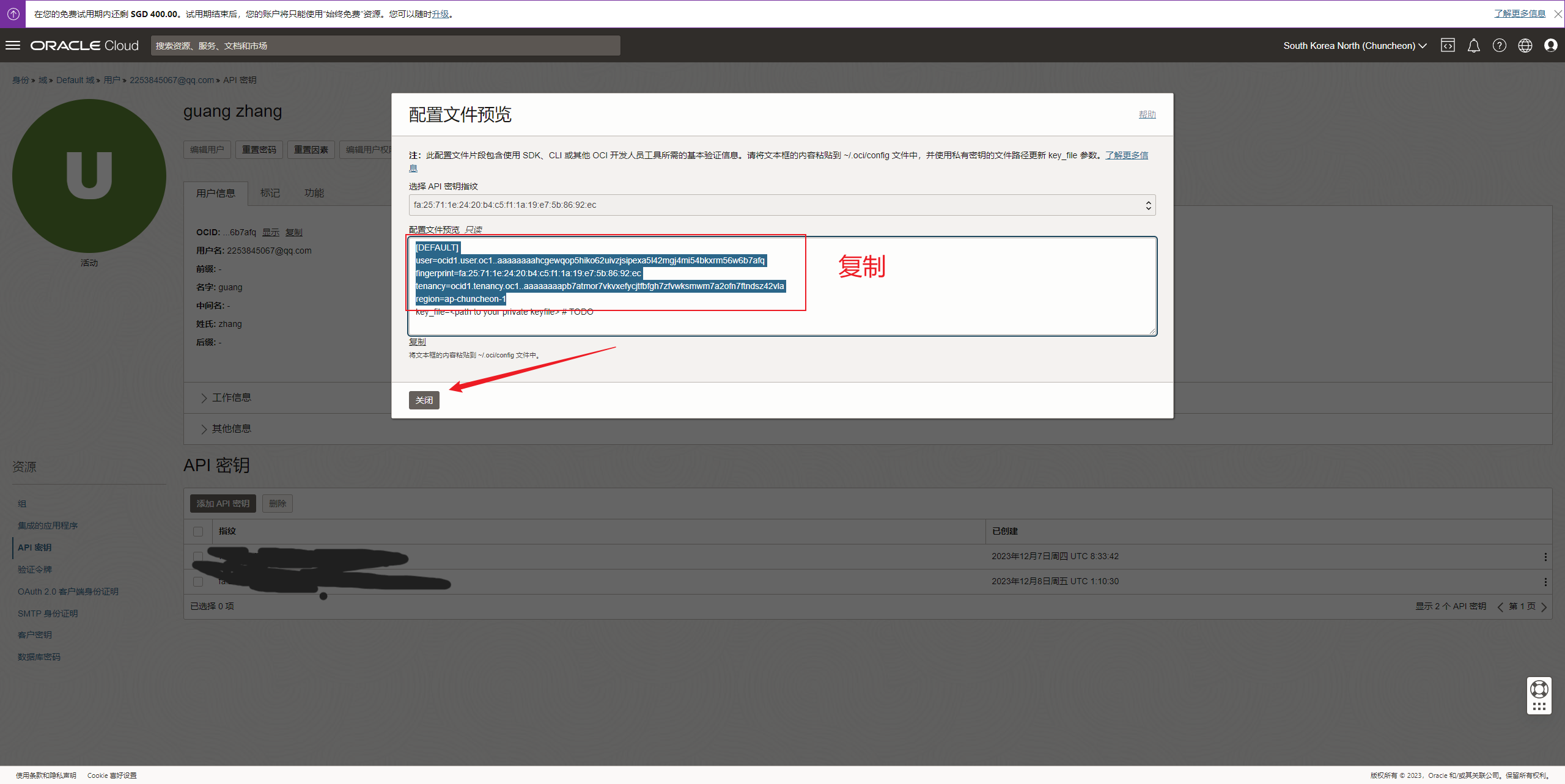
Task: Open the hamburger navigation menu
Action: pyautogui.click(x=13, y=45)
